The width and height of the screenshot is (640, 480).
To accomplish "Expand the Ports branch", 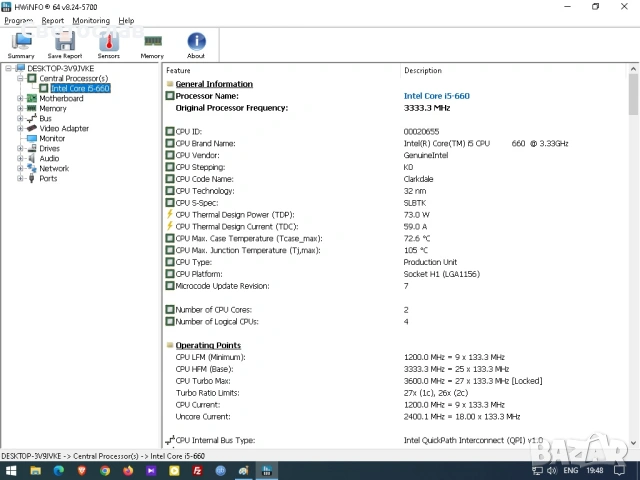I will coord(20,178).
